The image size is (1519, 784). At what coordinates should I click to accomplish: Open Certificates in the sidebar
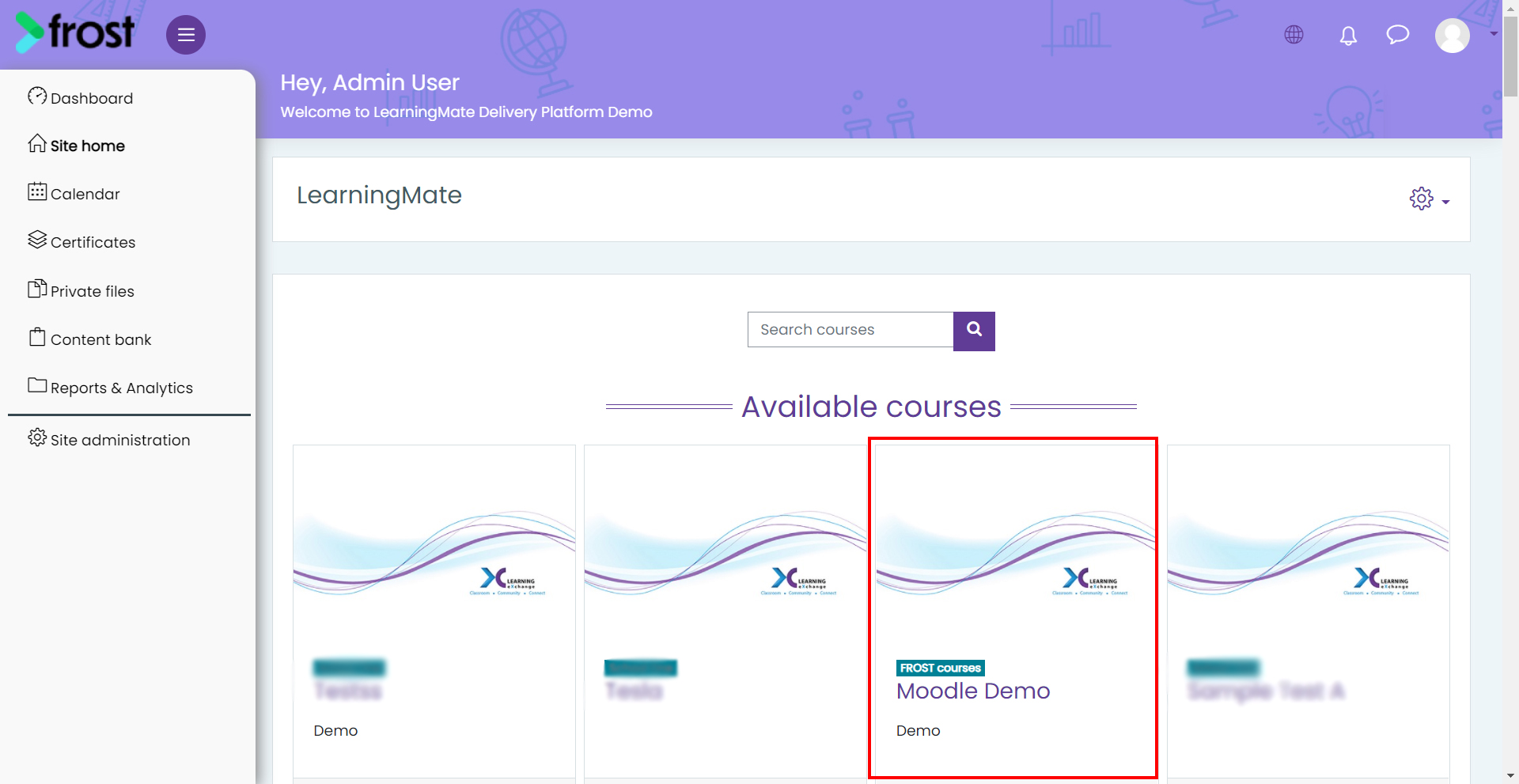point(82,241)
